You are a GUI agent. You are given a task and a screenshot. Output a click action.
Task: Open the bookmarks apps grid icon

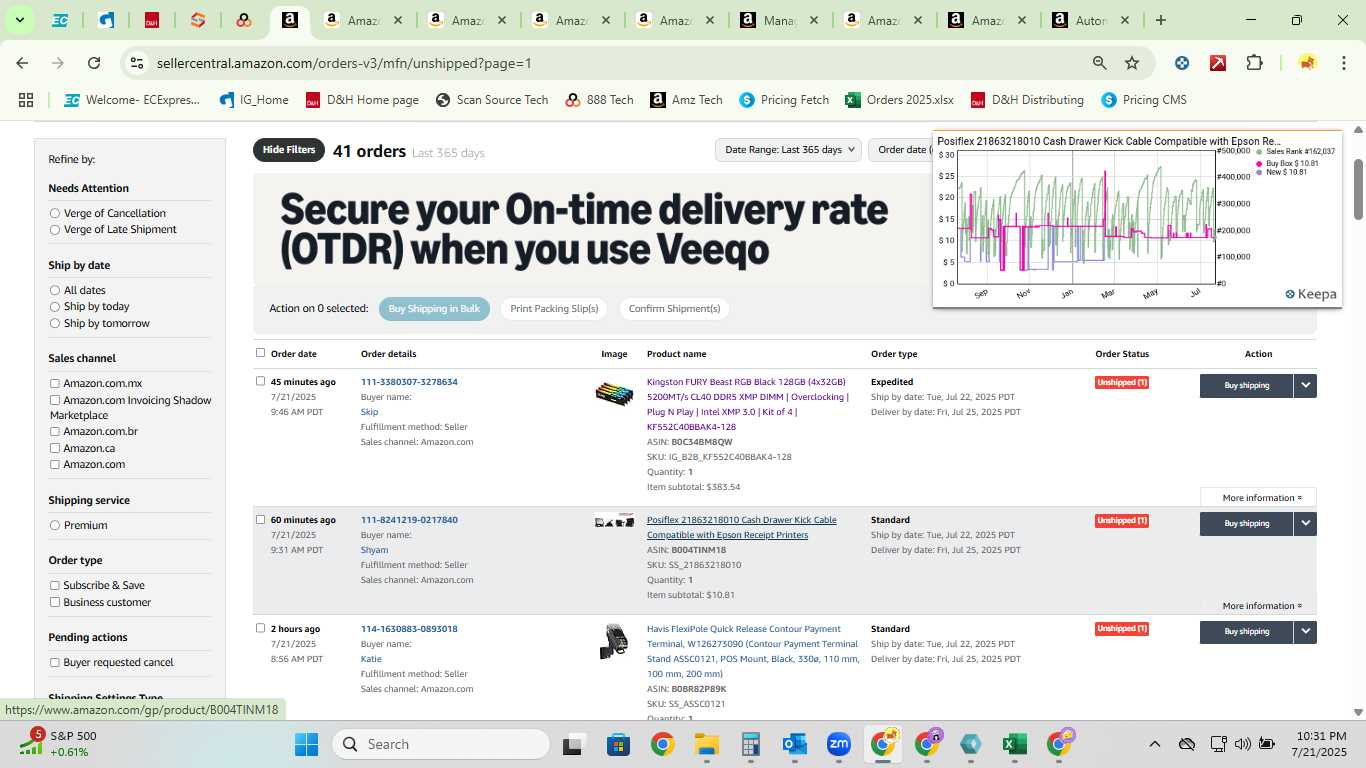coord(26,100)
